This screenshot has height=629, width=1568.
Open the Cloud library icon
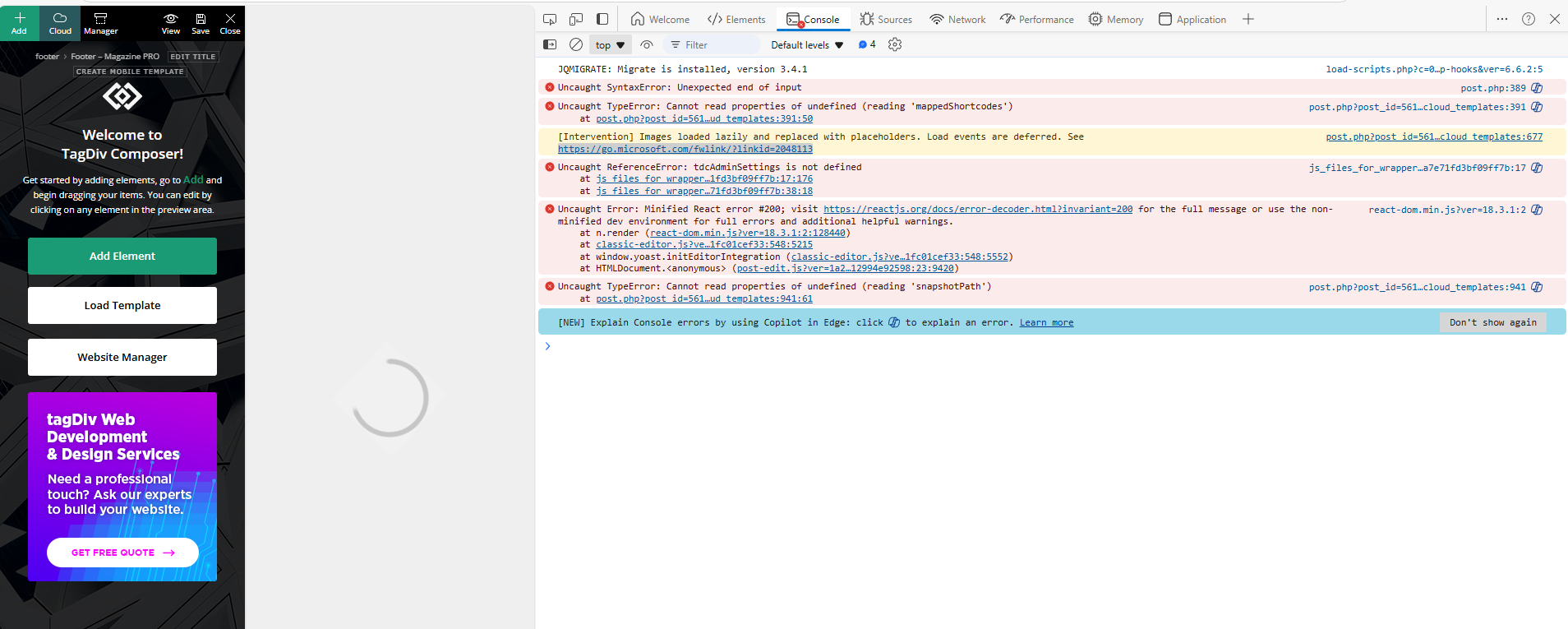60,23
